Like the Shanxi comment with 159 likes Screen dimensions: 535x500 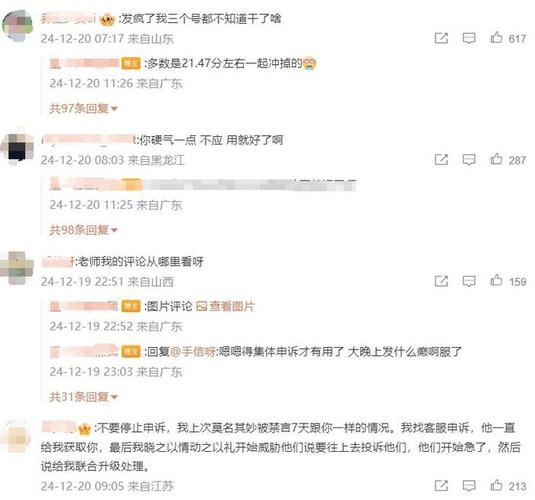[496, 281]
